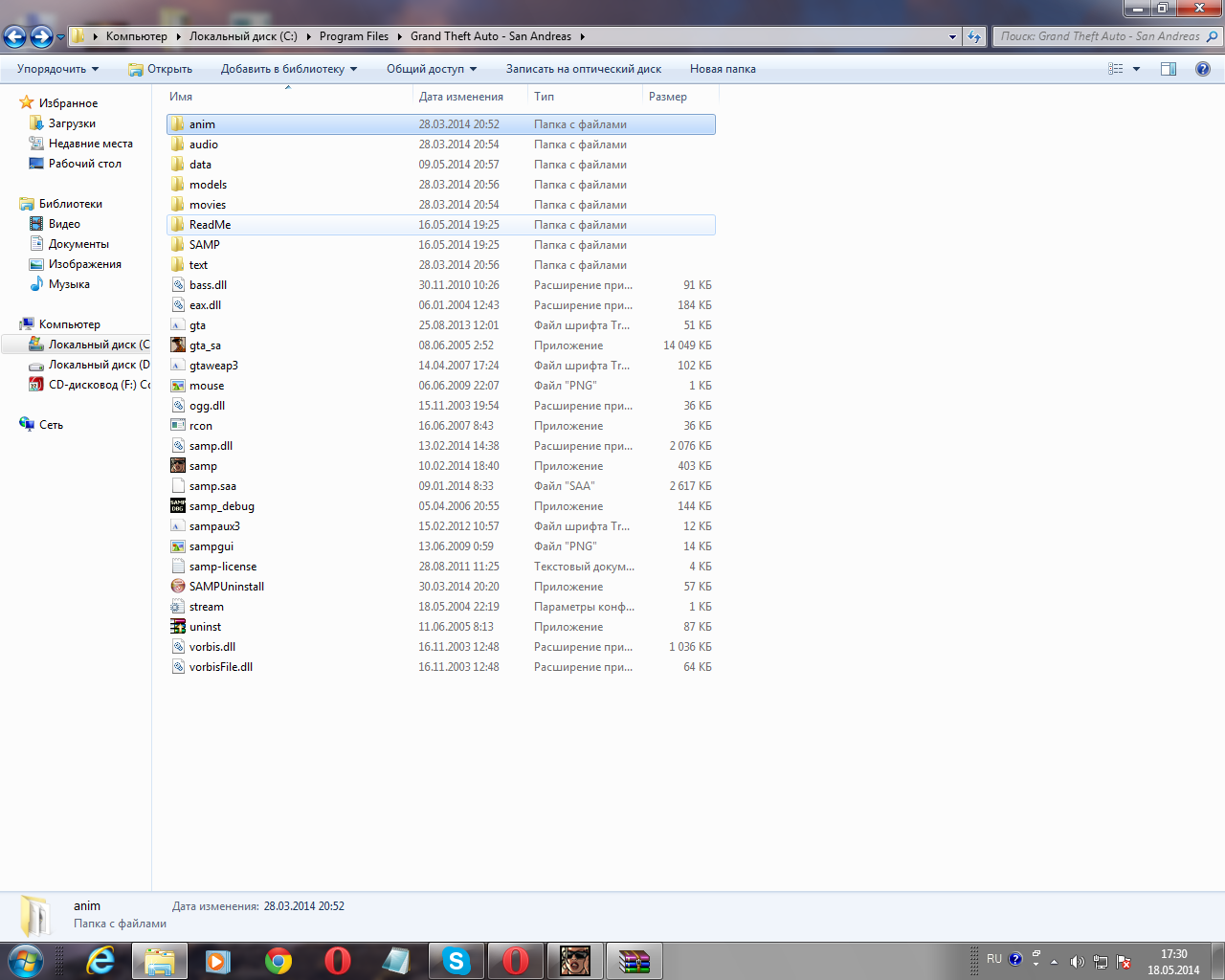Click the volume speaker tray icon
Image resolution: width=1225 pixels, height=980 pixels.
1077,962
